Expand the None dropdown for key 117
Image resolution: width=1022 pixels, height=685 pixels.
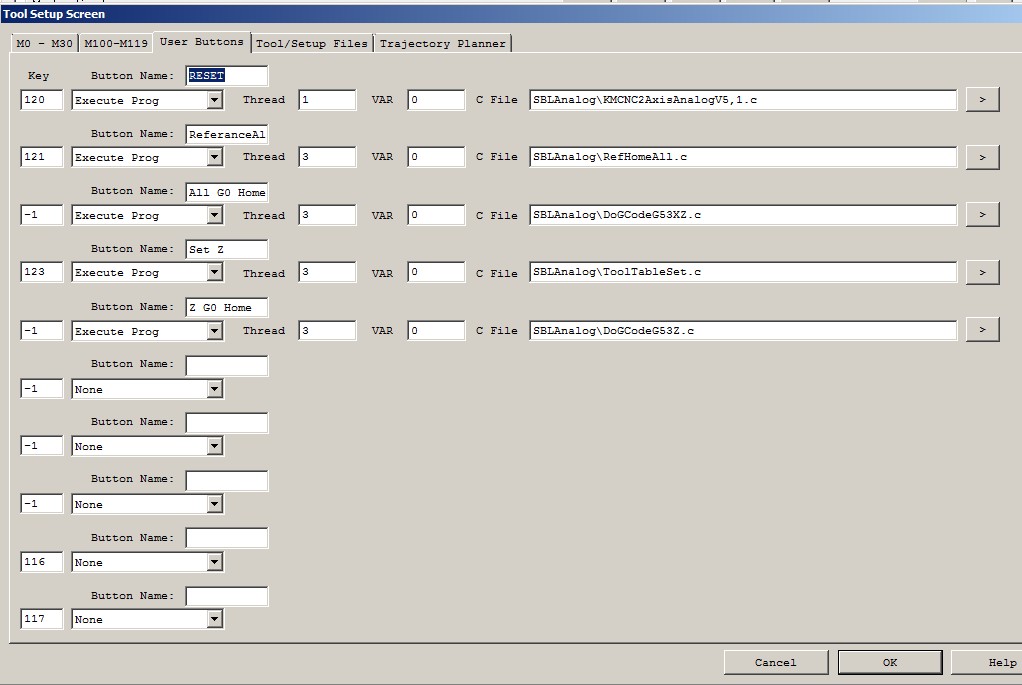tap(214, 620)
